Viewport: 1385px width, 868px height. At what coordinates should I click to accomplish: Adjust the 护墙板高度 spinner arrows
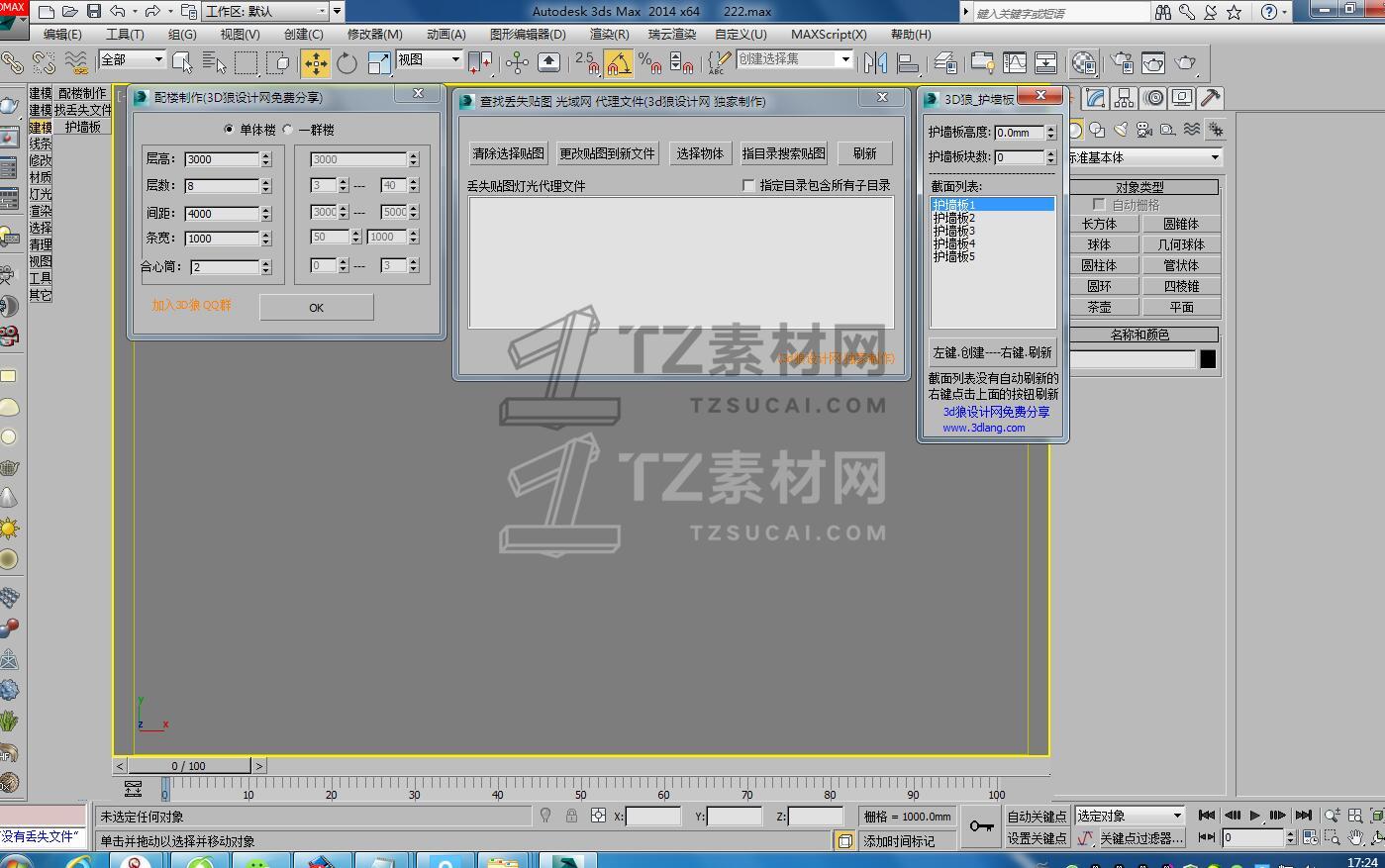pyautogui.click(x=1050, y=133)
